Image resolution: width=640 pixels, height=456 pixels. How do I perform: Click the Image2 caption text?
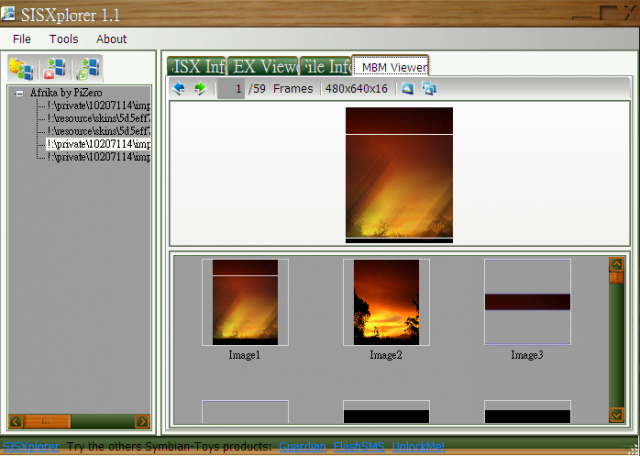pyautogui.click(x=386, y=355)
